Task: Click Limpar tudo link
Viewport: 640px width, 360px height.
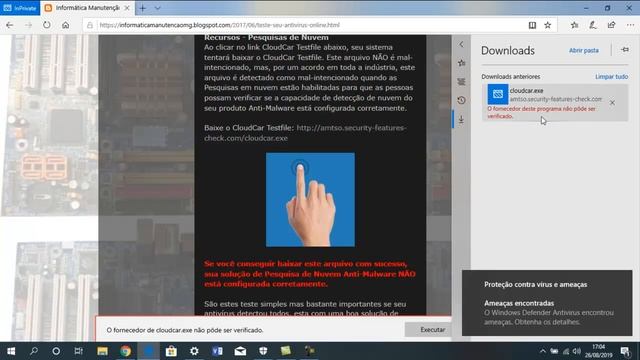Action: (611, 77)
